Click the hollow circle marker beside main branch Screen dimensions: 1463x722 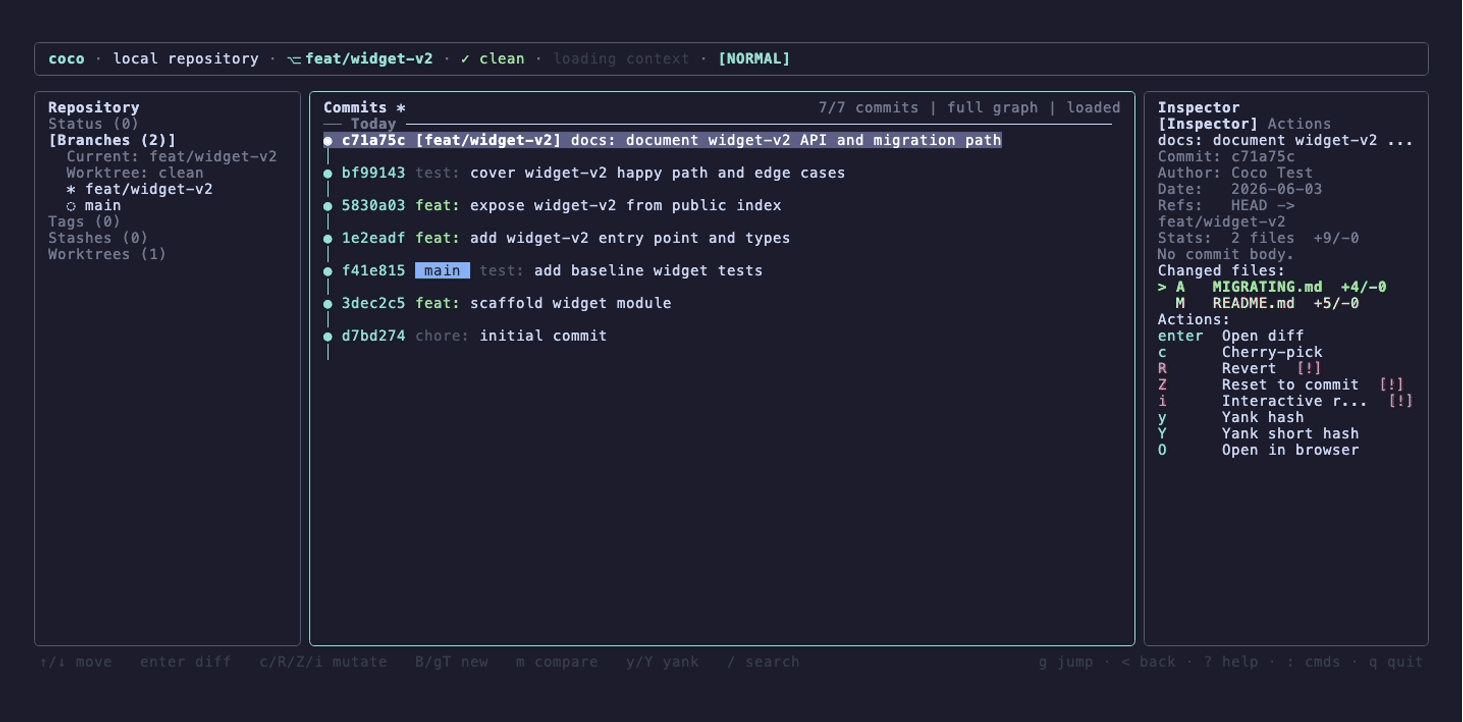71,206
